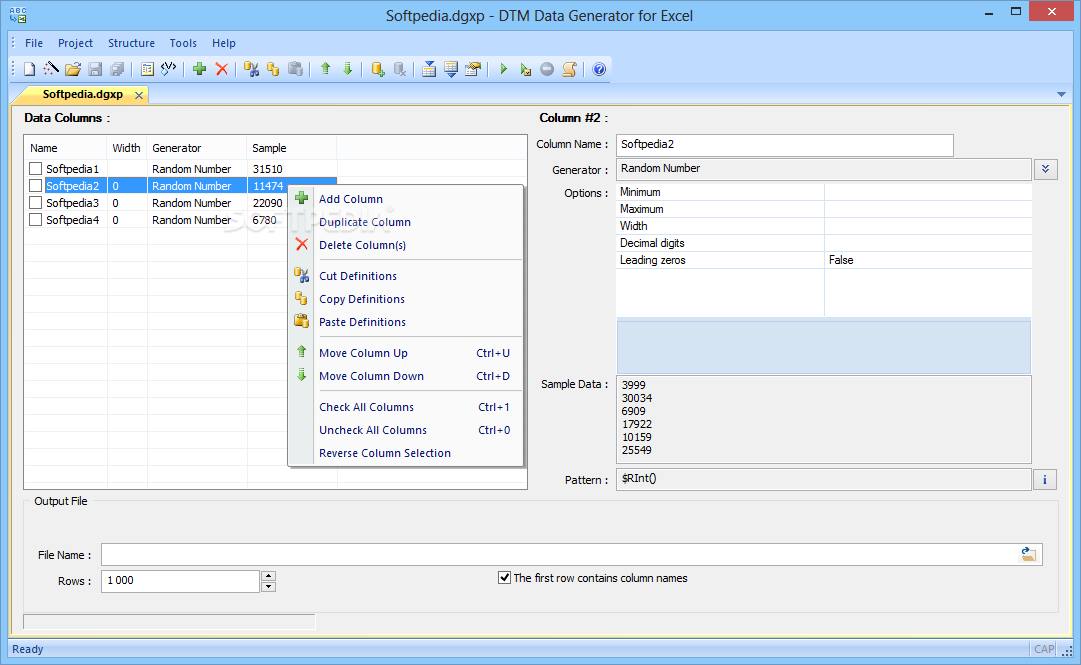
Task: Open the File menu
Action: (x=34, y=43)
